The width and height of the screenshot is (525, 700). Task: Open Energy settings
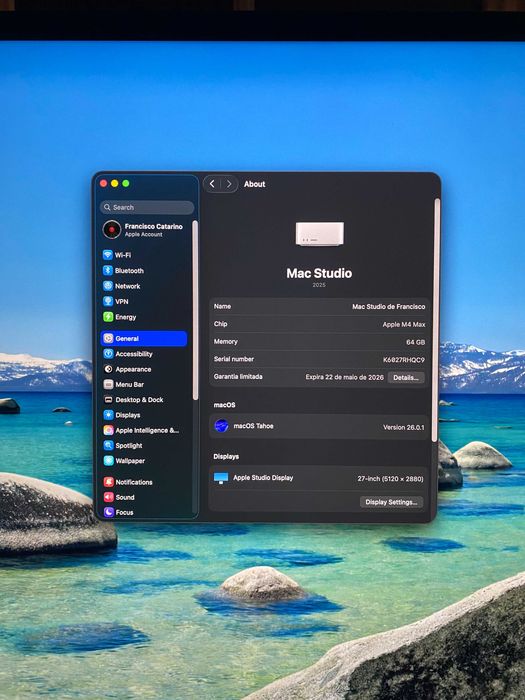(x=120, y=317)
